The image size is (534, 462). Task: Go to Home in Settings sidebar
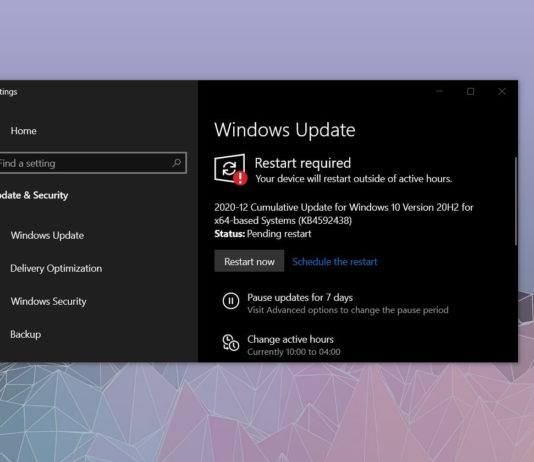(23, 131)
